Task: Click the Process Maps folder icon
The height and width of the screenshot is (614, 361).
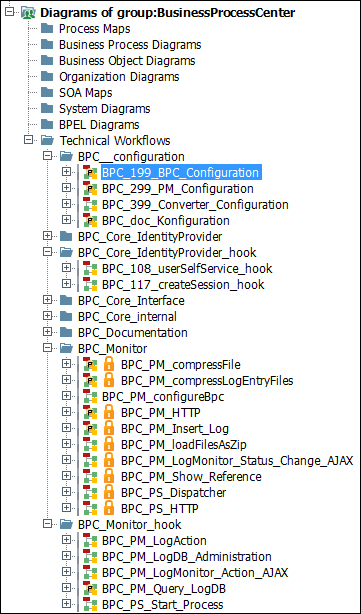Action: (47, 29)
